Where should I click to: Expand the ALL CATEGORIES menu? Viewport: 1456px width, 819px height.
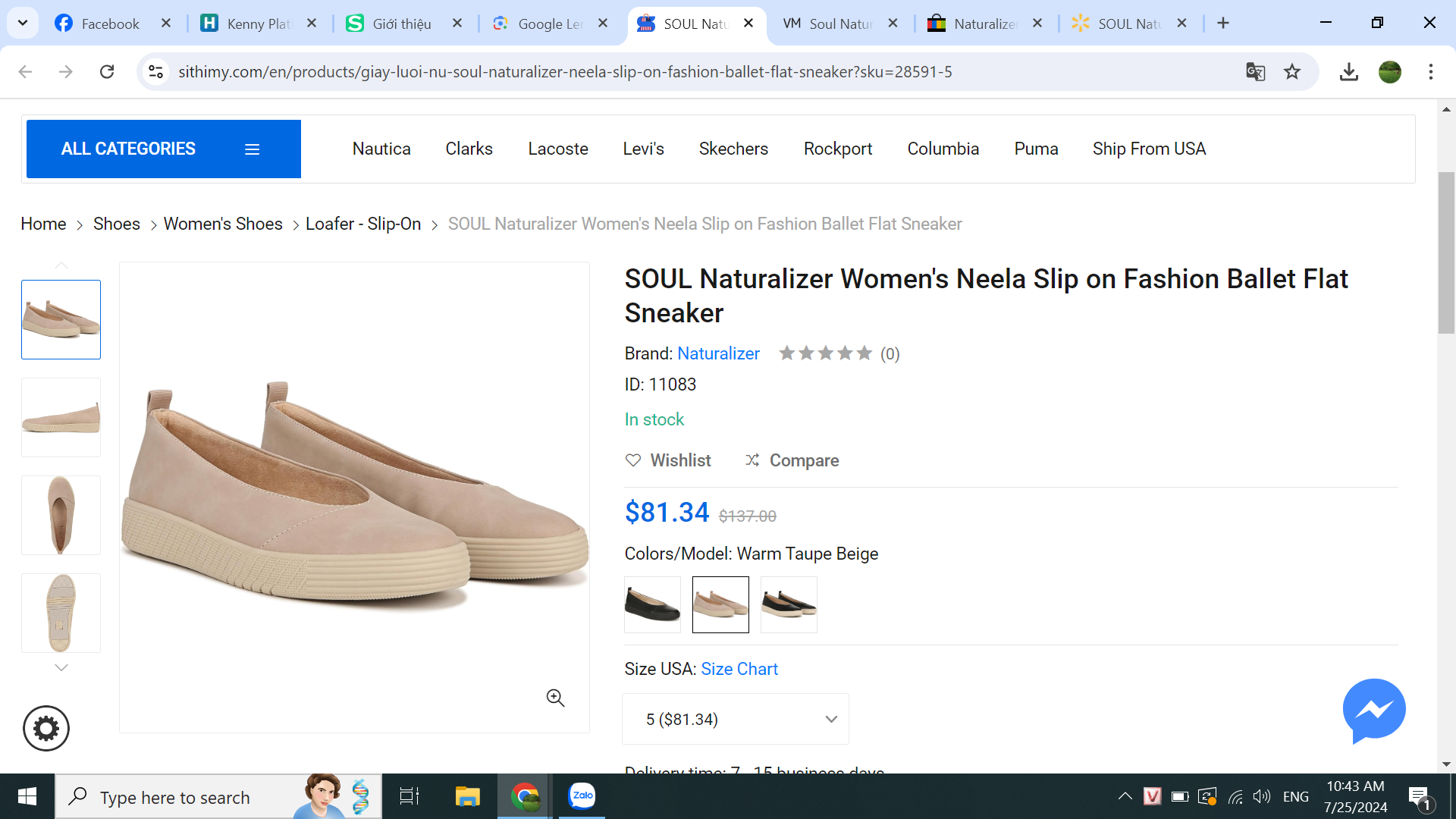click(163, 149)
